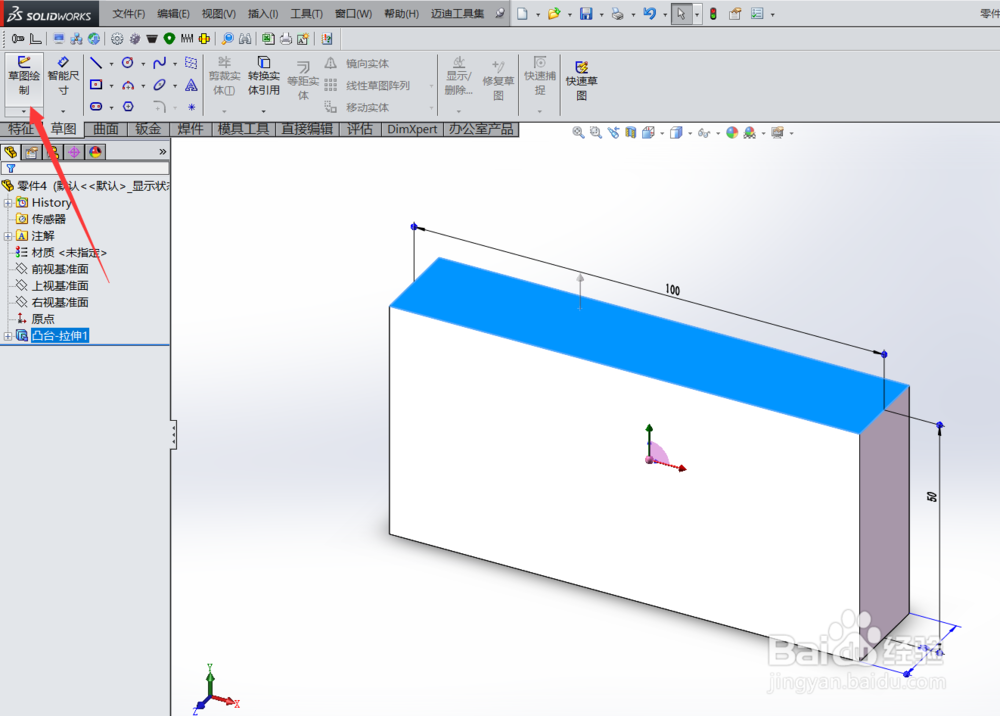Image resolution: width=1000 pixels, height=716 pixels.
Task: Select the 智能尺寸 Smart Dimension tool
Action: coord(63,76)
